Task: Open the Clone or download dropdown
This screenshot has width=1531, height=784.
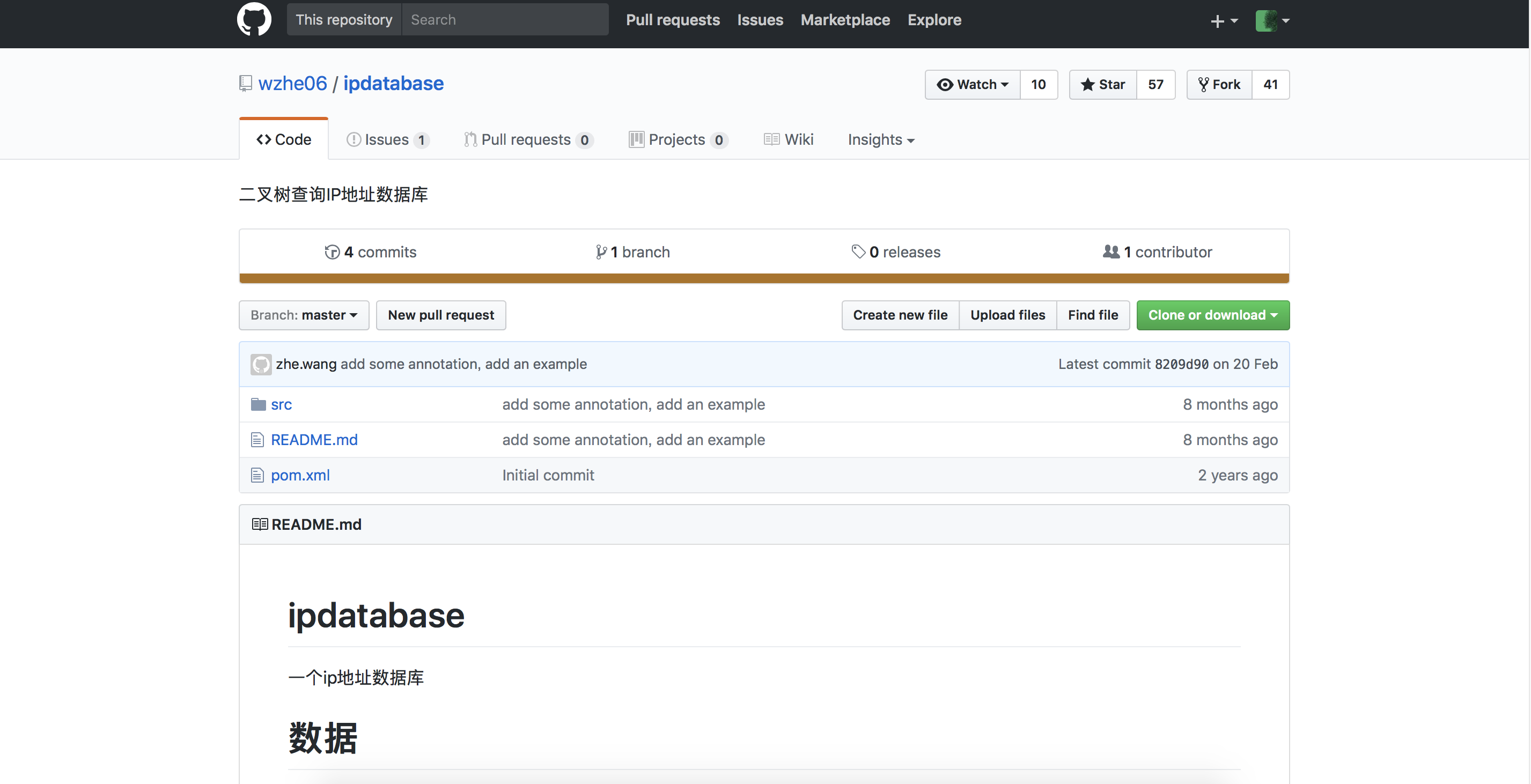Action: pos(1212,315)
